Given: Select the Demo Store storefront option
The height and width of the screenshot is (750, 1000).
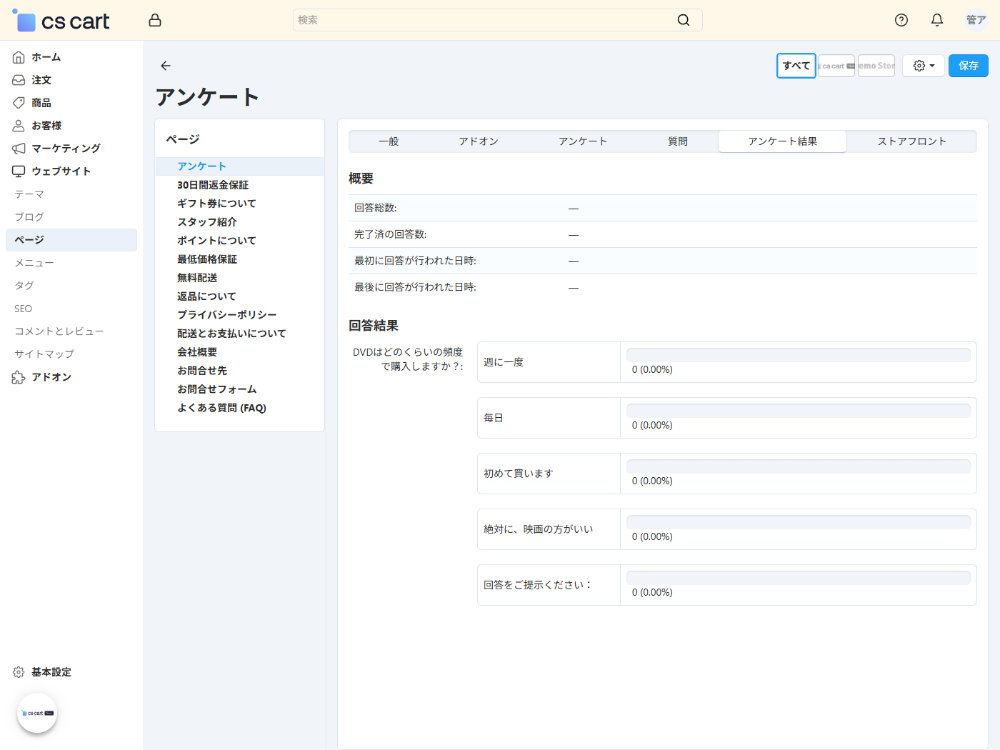Looking at the screenshot, I should point(876,65).
